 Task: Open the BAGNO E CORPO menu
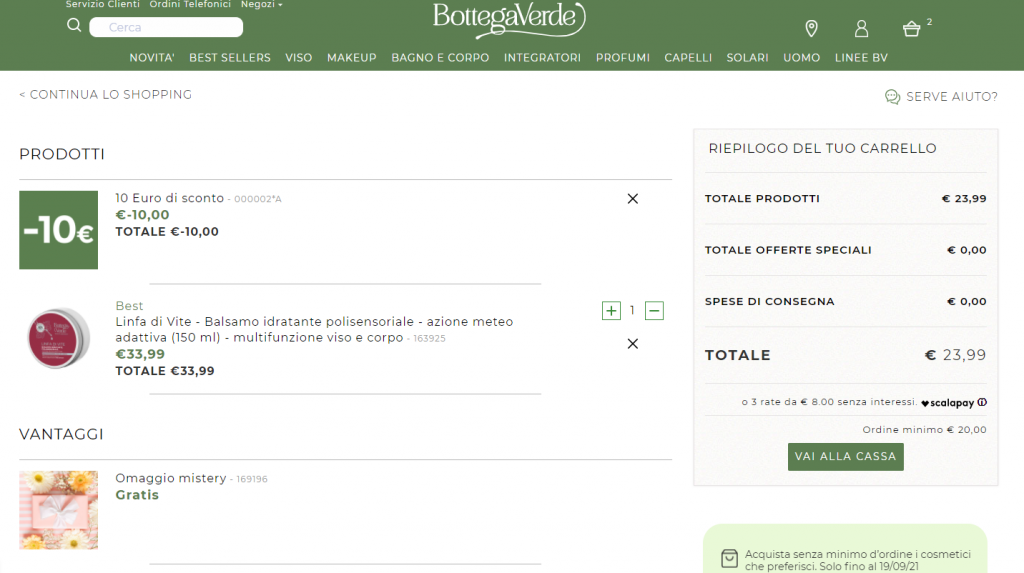440,58
